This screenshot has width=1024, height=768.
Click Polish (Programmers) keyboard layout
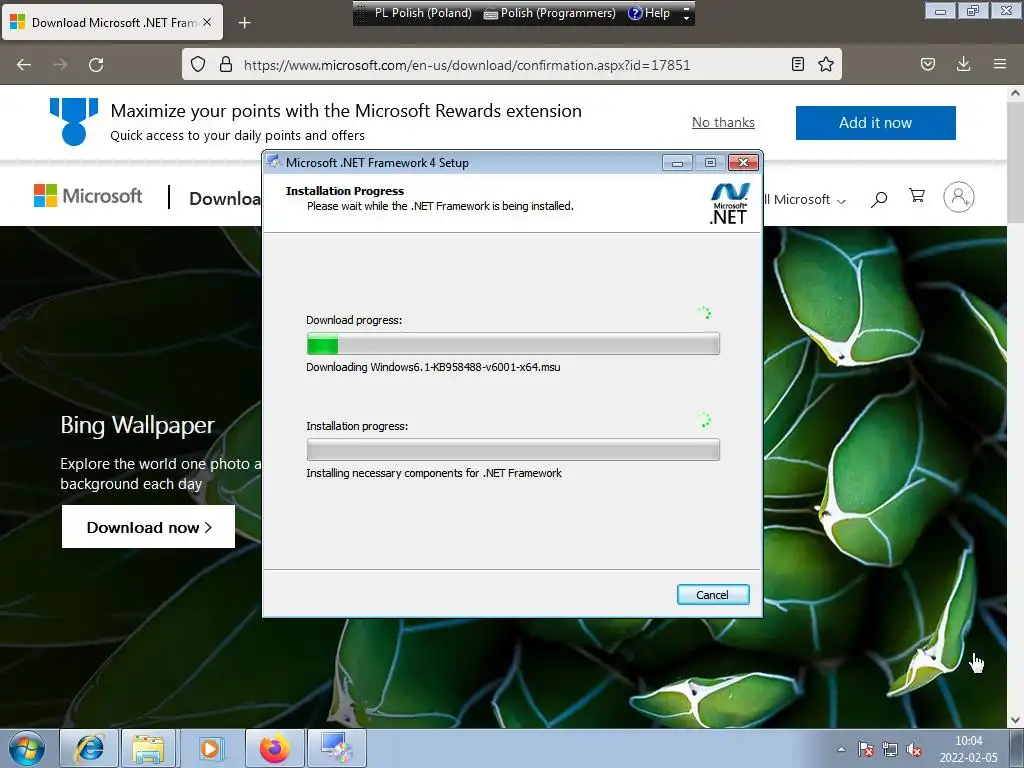point(550,13)
